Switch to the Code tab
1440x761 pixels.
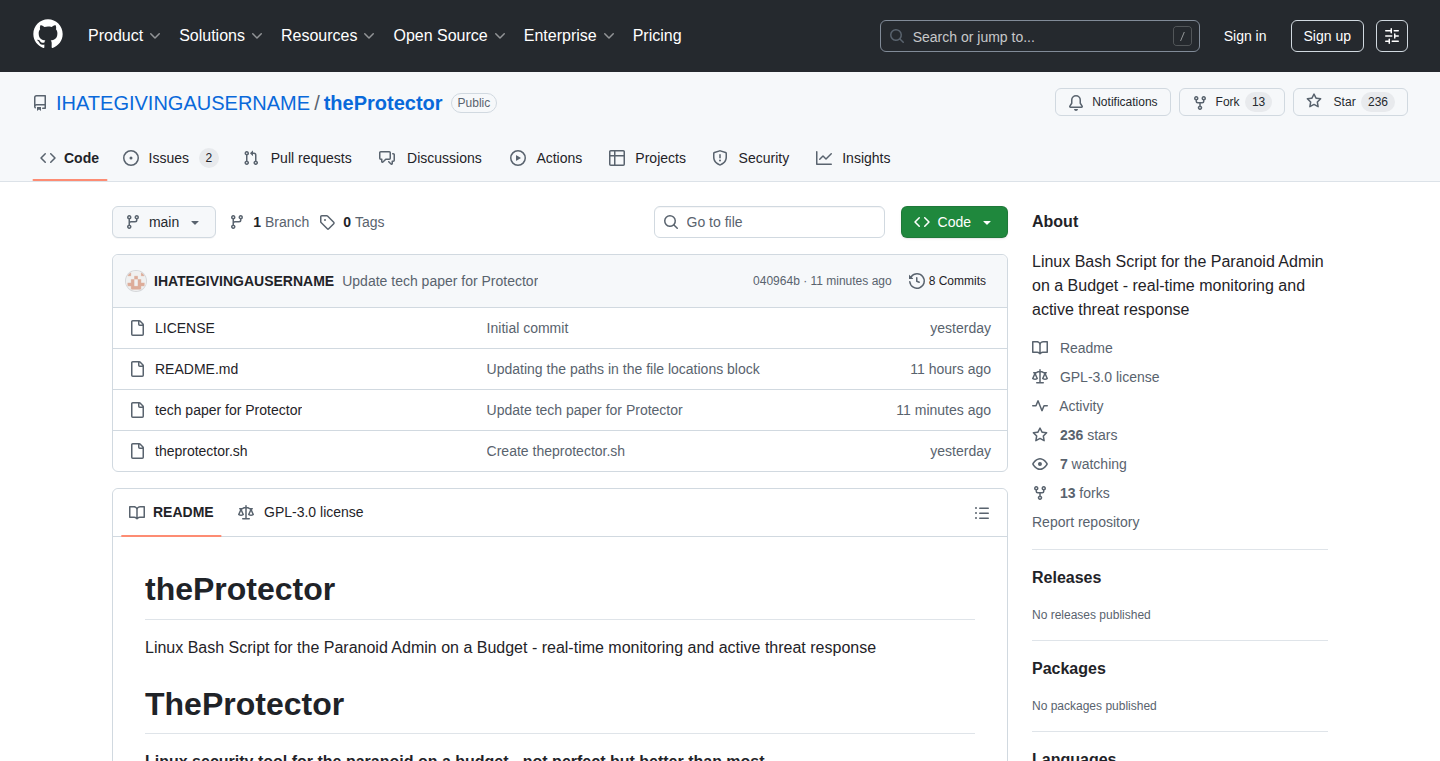click(x=70, y=158)
